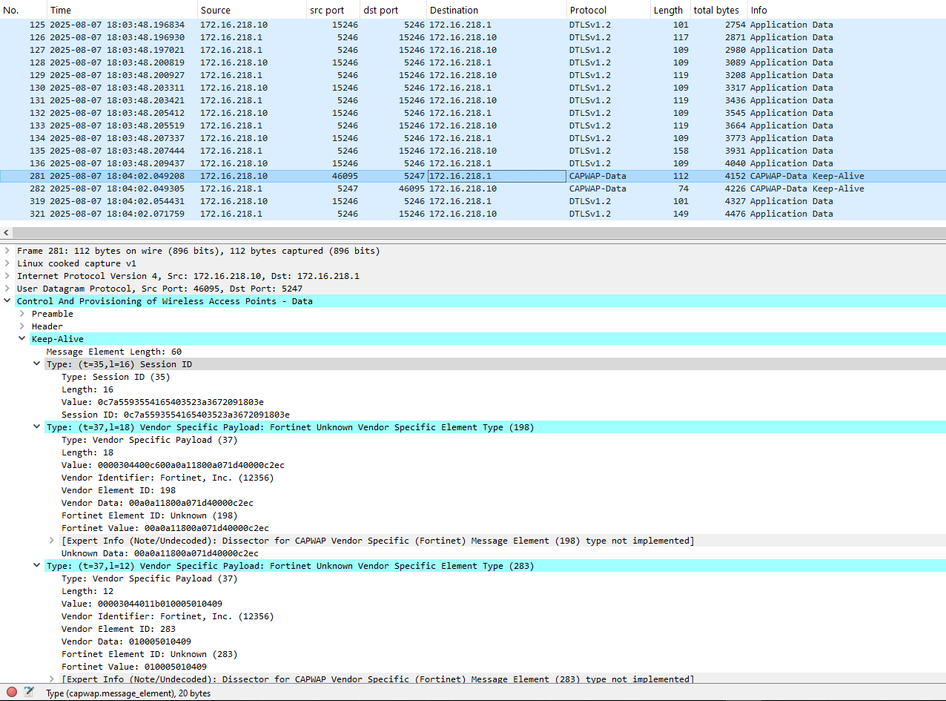Collapse the Keep-Alive section
Viewport: 946px width, 701px height.
click(x=22, y=338)
